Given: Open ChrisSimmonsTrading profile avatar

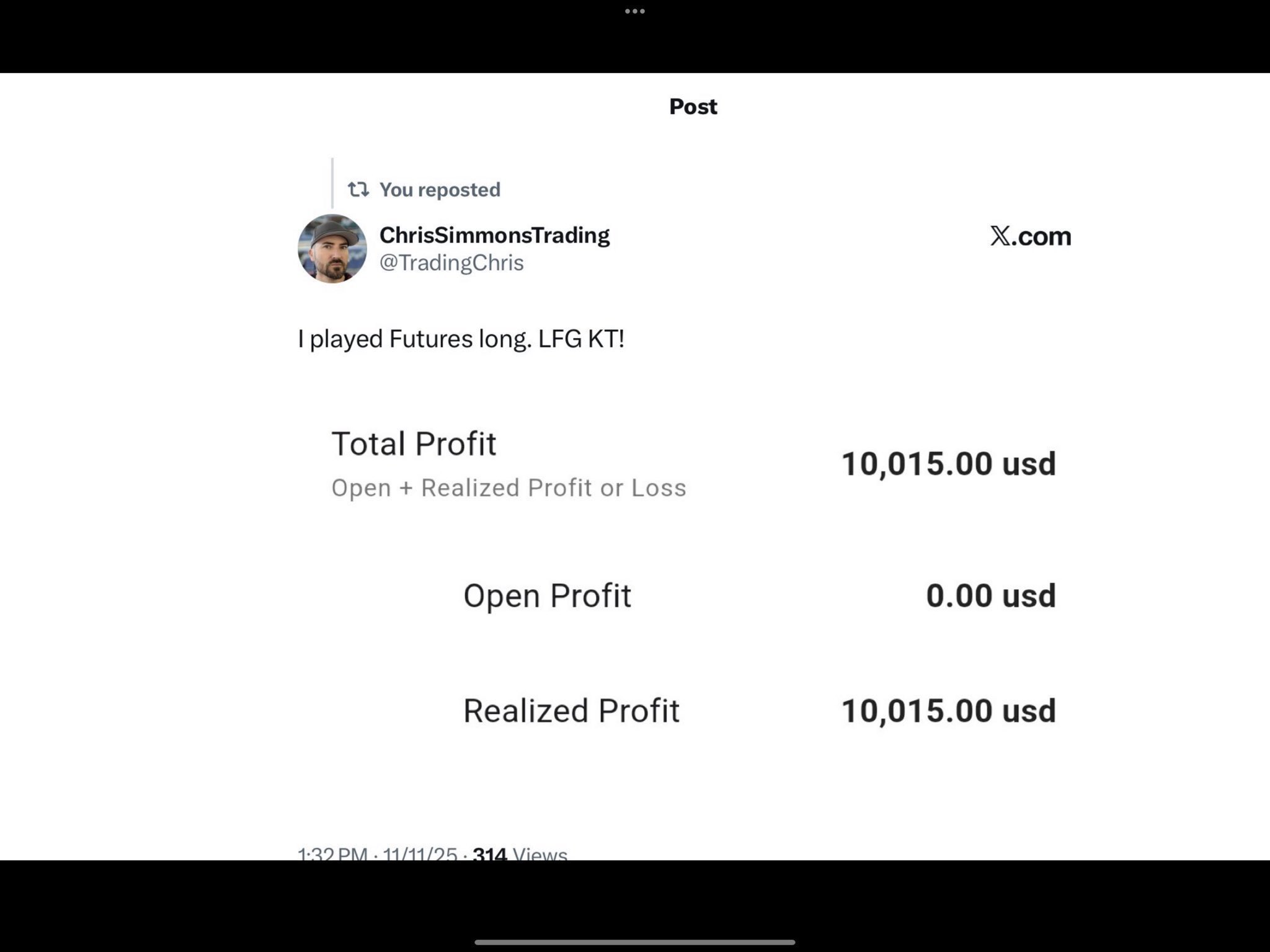Looking at the screenshot, I should 332,249.
